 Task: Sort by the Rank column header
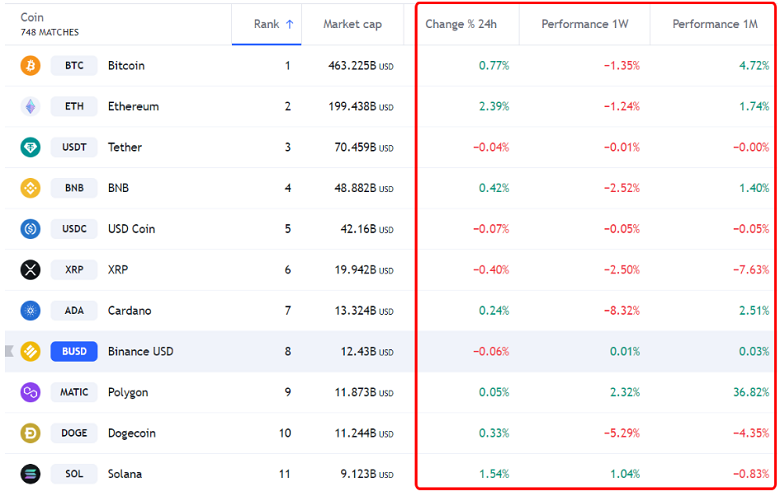click(x=272, y=24)
